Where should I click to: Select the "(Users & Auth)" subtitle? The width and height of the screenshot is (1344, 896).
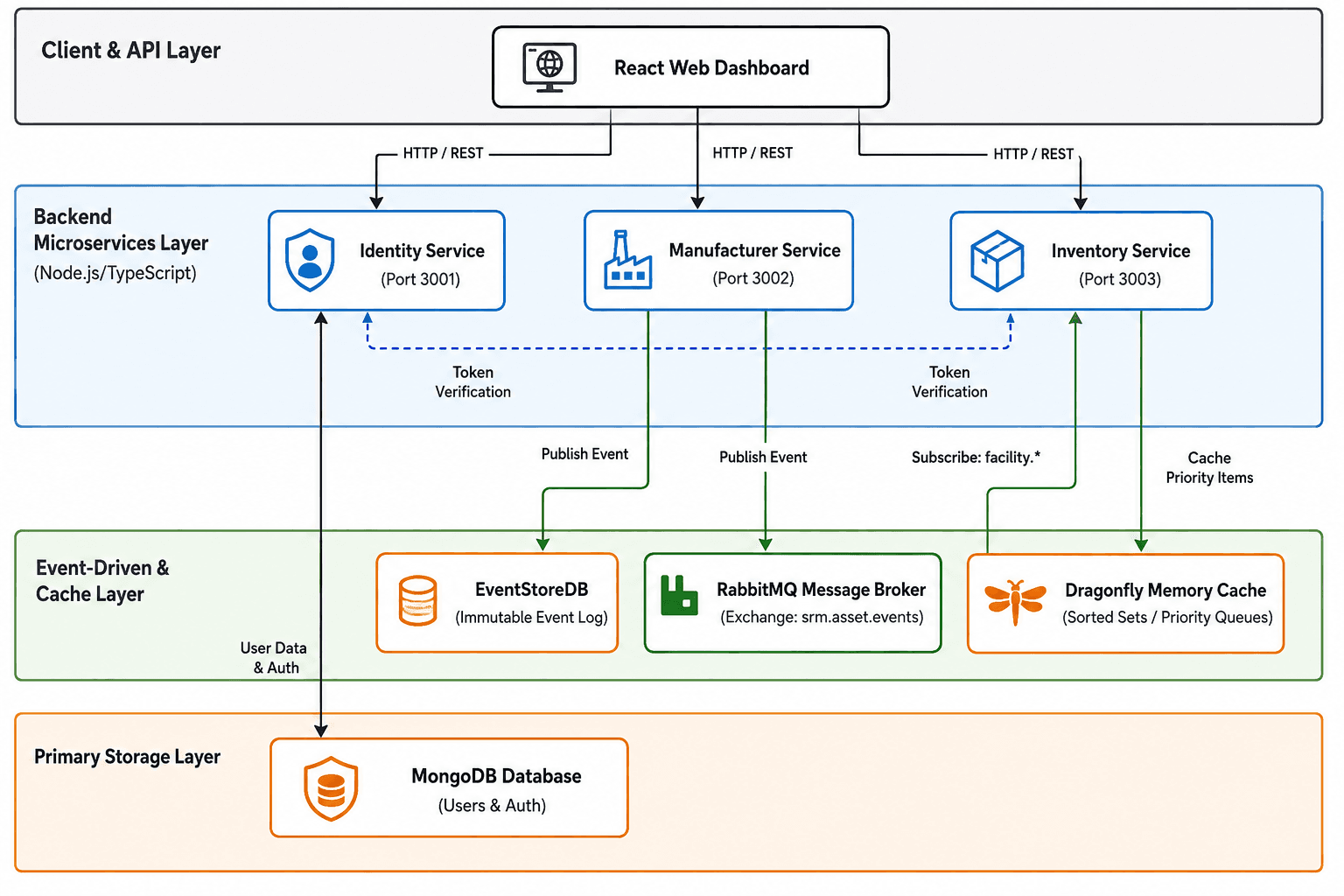point(492,806)
